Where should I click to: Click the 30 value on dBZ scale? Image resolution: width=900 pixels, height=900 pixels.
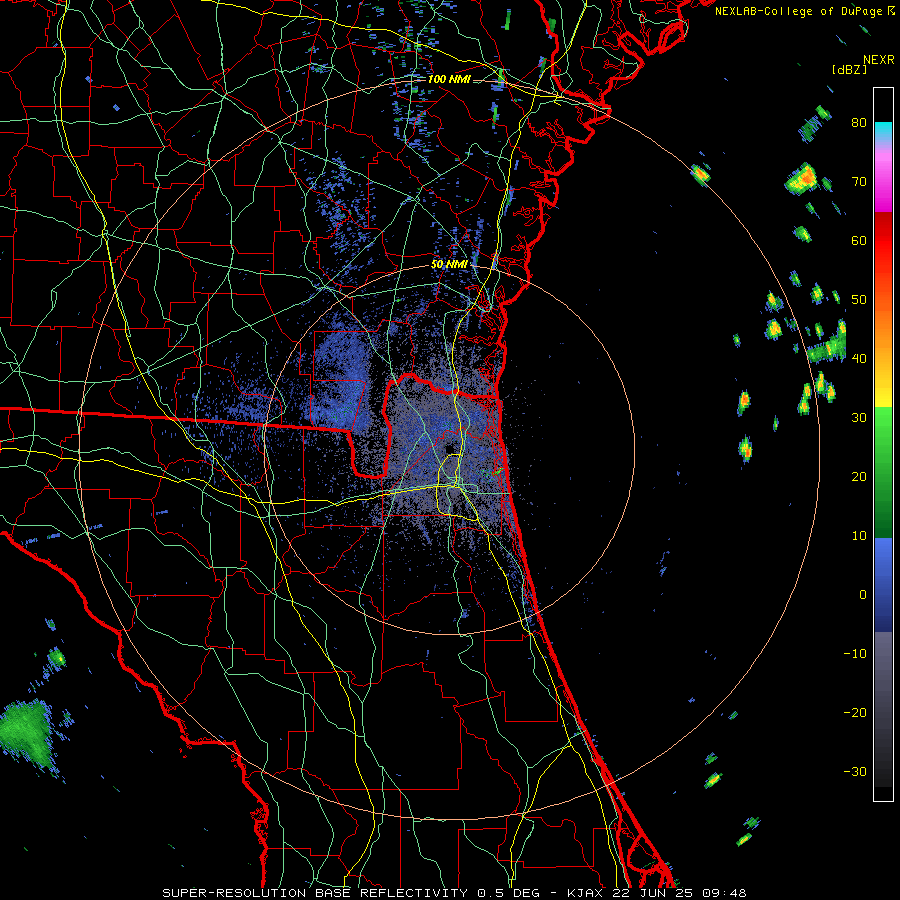click(x=859, y=417)
